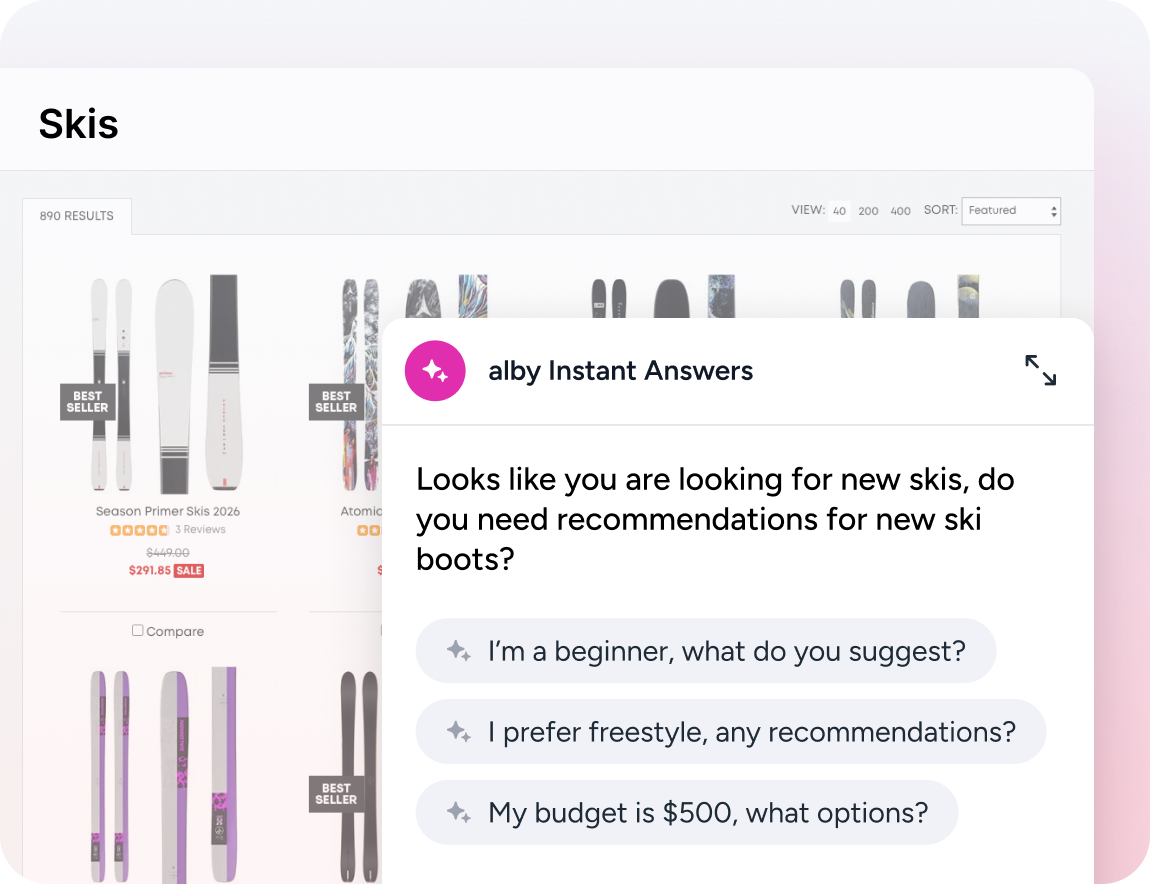Viewport: 1150px width, 884px height.
Task: Pick "My budget is $500, what options?"
Action: coord(686,812)
